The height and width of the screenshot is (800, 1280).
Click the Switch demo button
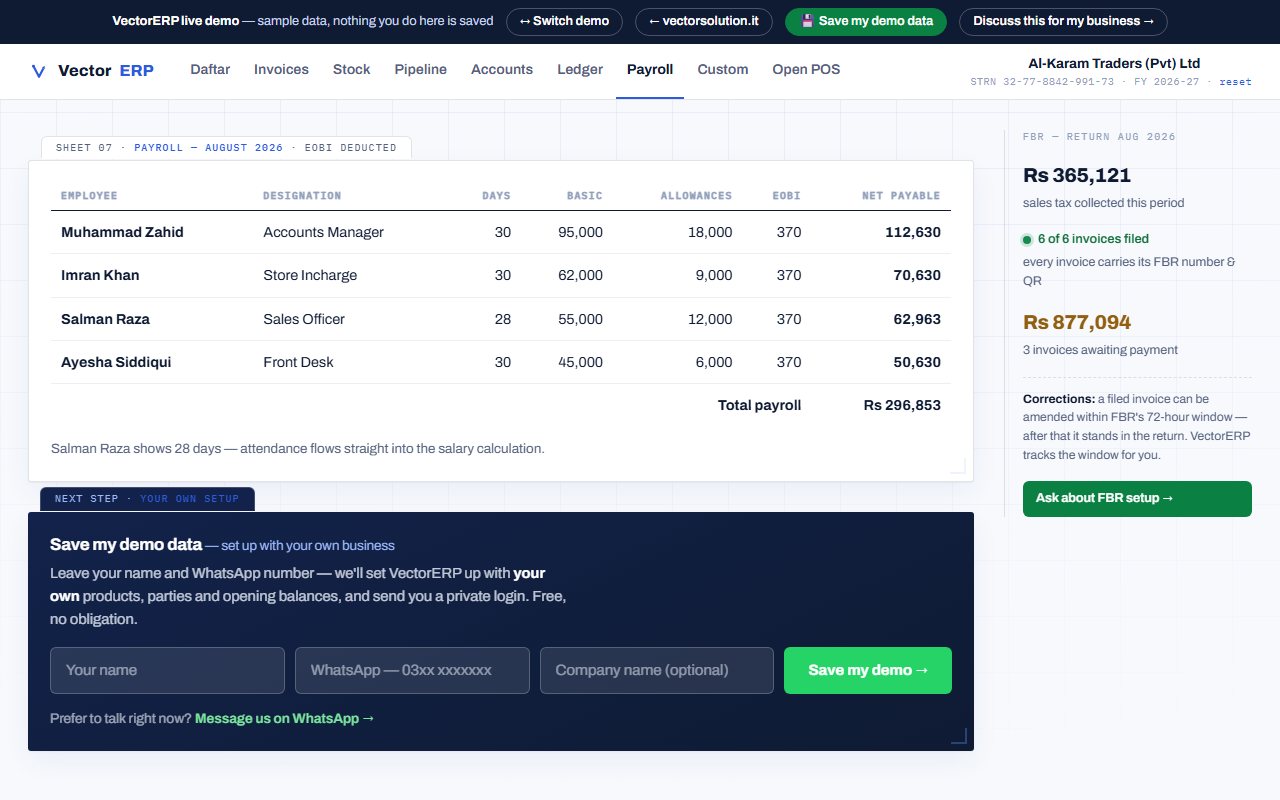tap(564, 21)
